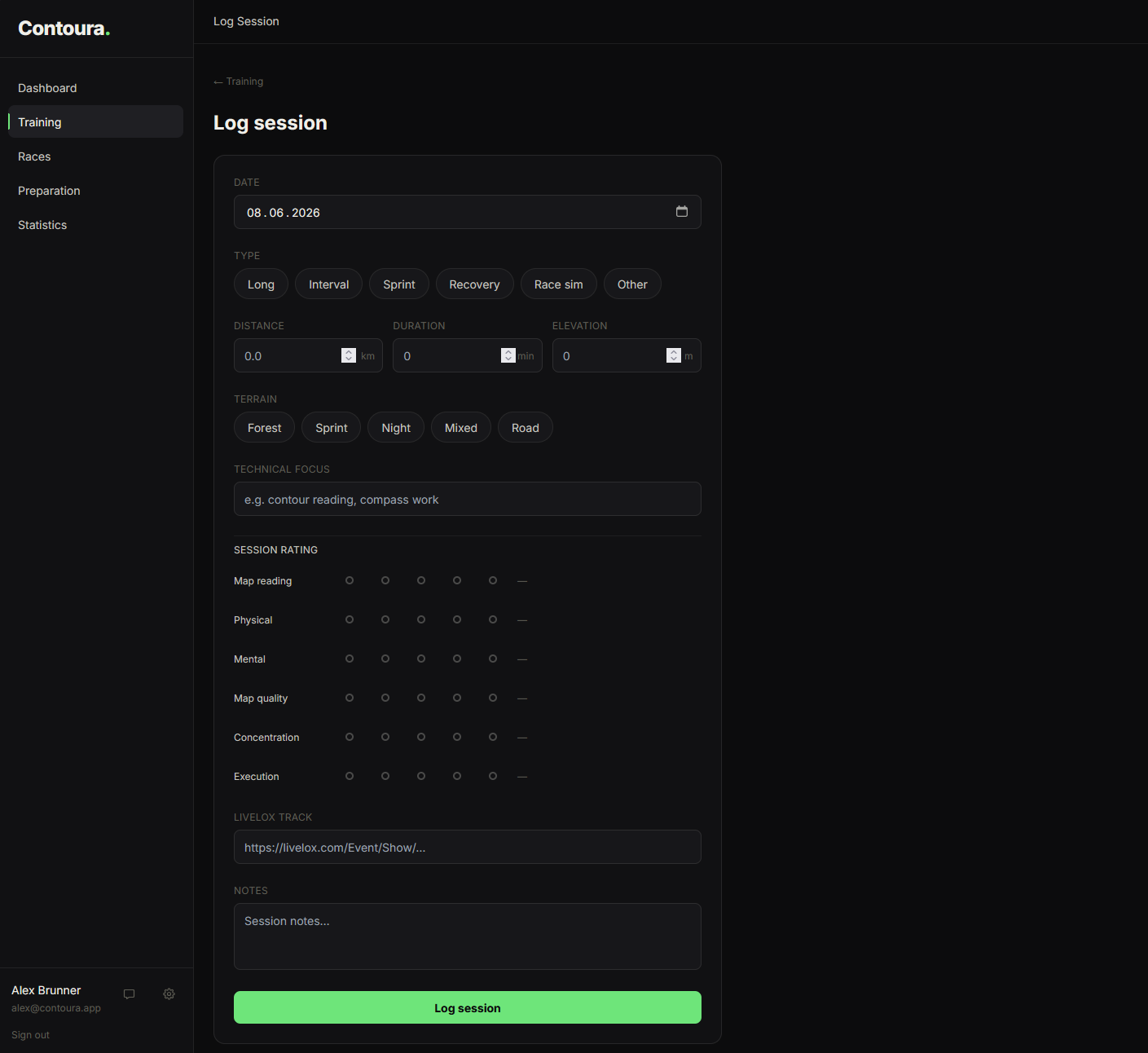Choose Night terrain
Image resolution: width=1148 pixels, height=1053 pixels.
[396, 427]
